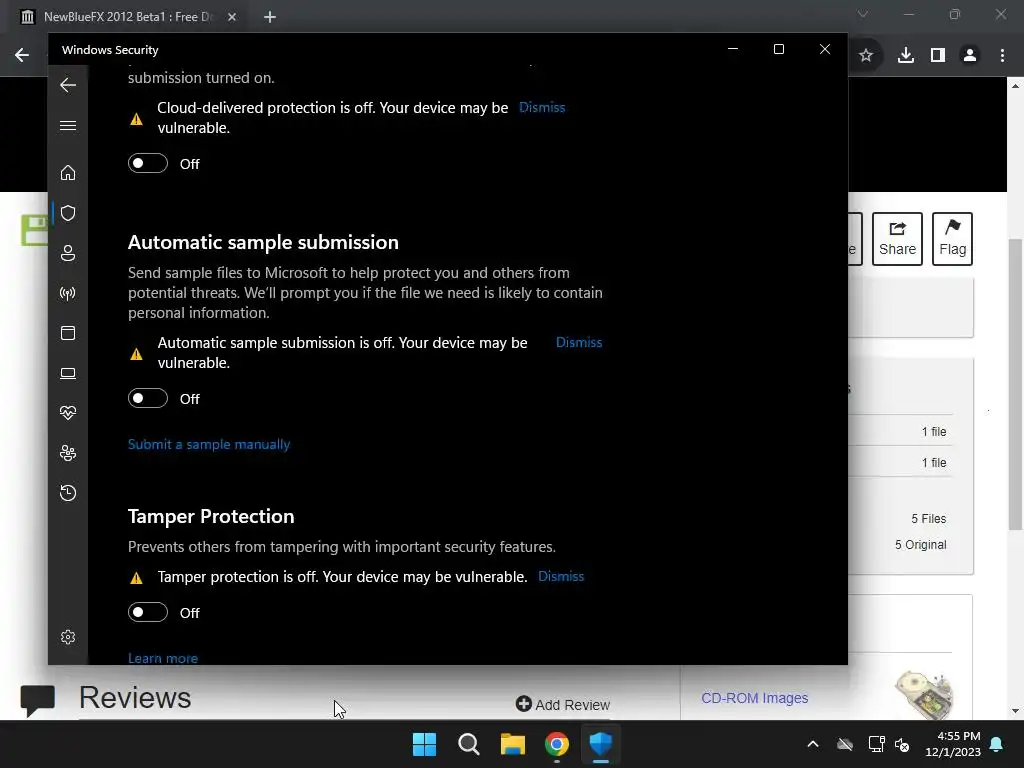
Task: Click the browser page vertical scrollbar
Action: click(x=1016, y=385)
